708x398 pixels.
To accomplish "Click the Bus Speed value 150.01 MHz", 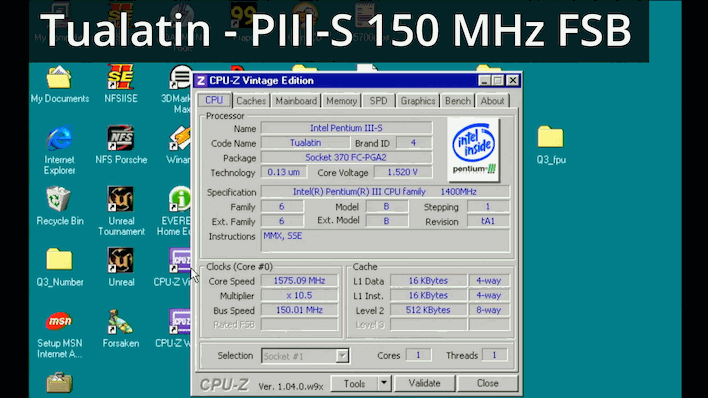I will pos(299,310).
